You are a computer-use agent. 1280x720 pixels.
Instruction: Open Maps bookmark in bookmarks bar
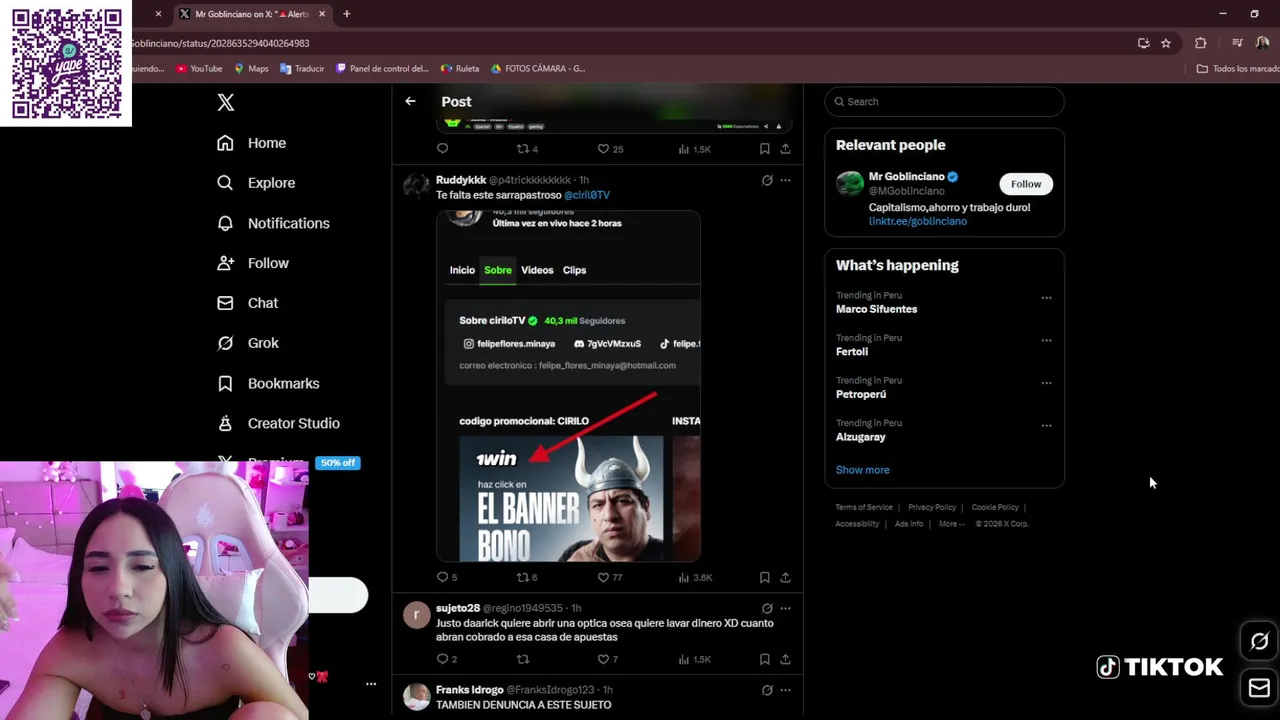(251, 69)
